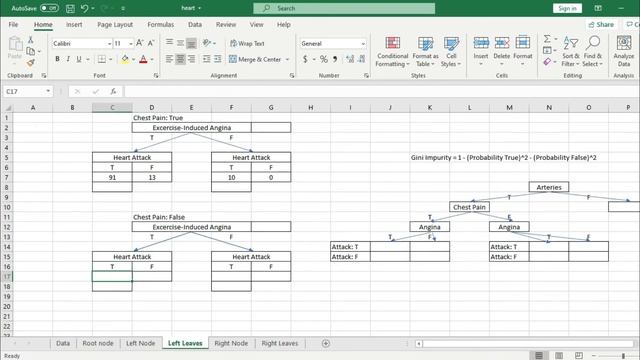
Task: Click the Format Painter brush icon
Action: (x=31, y=62)
